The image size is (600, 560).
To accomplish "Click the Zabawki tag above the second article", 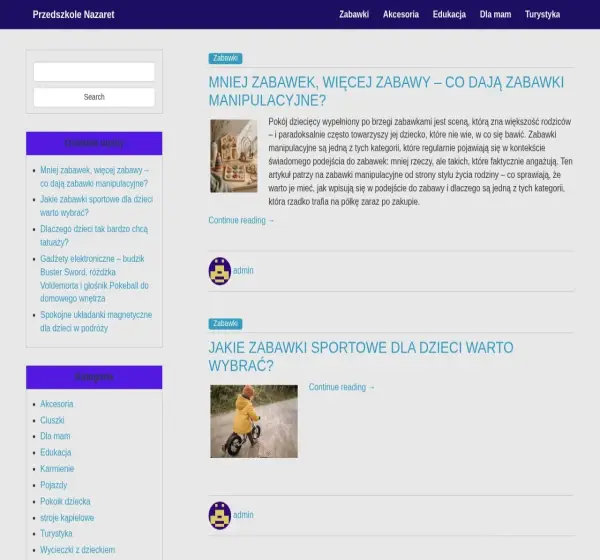I will point(225,324).
